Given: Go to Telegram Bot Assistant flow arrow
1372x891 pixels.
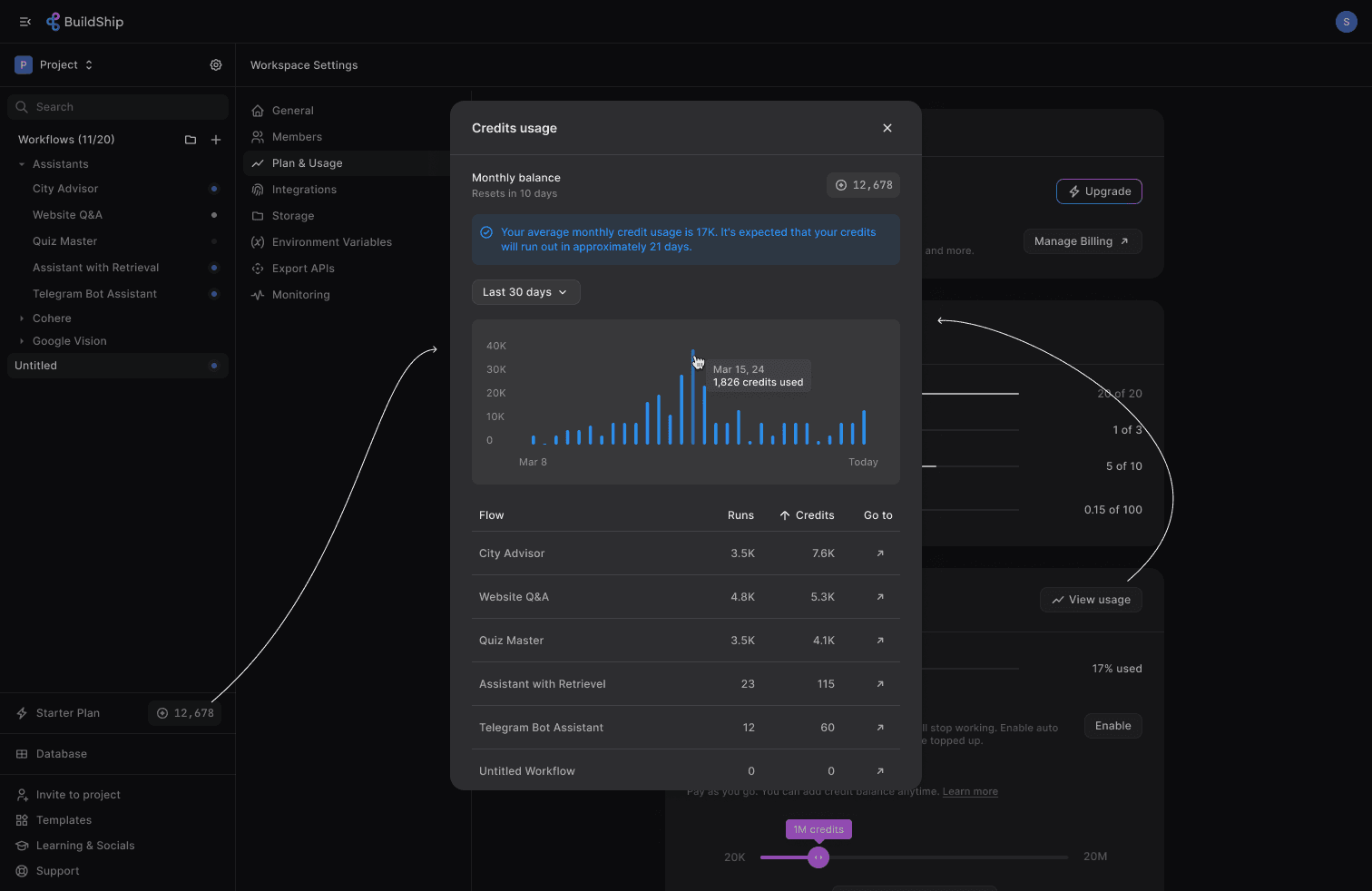Looking at the screenshot, I should [x=880, y=728].
